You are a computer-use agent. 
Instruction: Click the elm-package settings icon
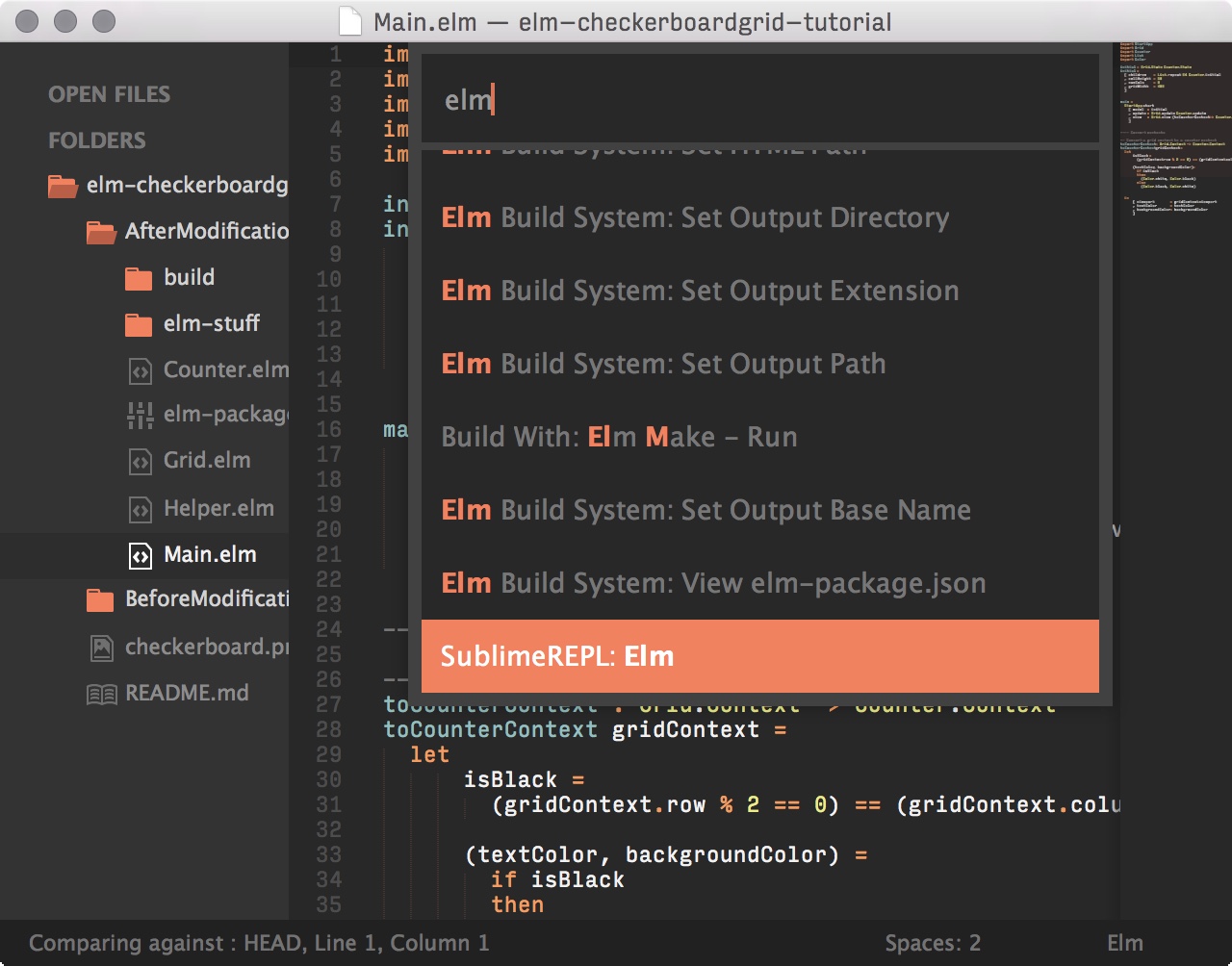(141, 417)
